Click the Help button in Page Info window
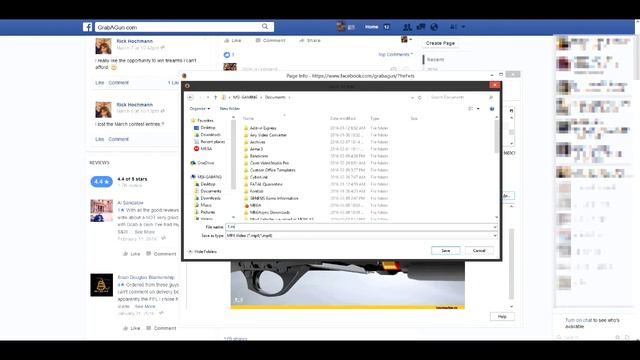The height and width of the screenshot is (360, 640). pyautogui.click(x=502, y=316)
